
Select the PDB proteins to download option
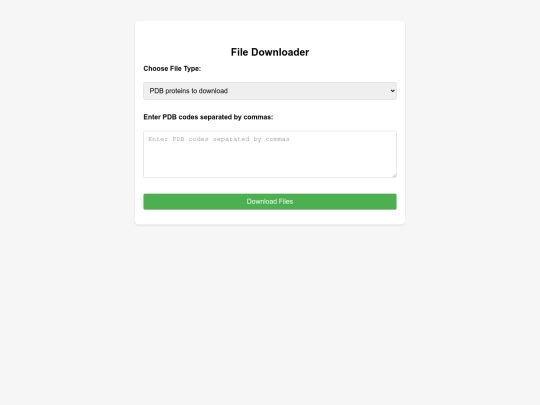(188, 91)
